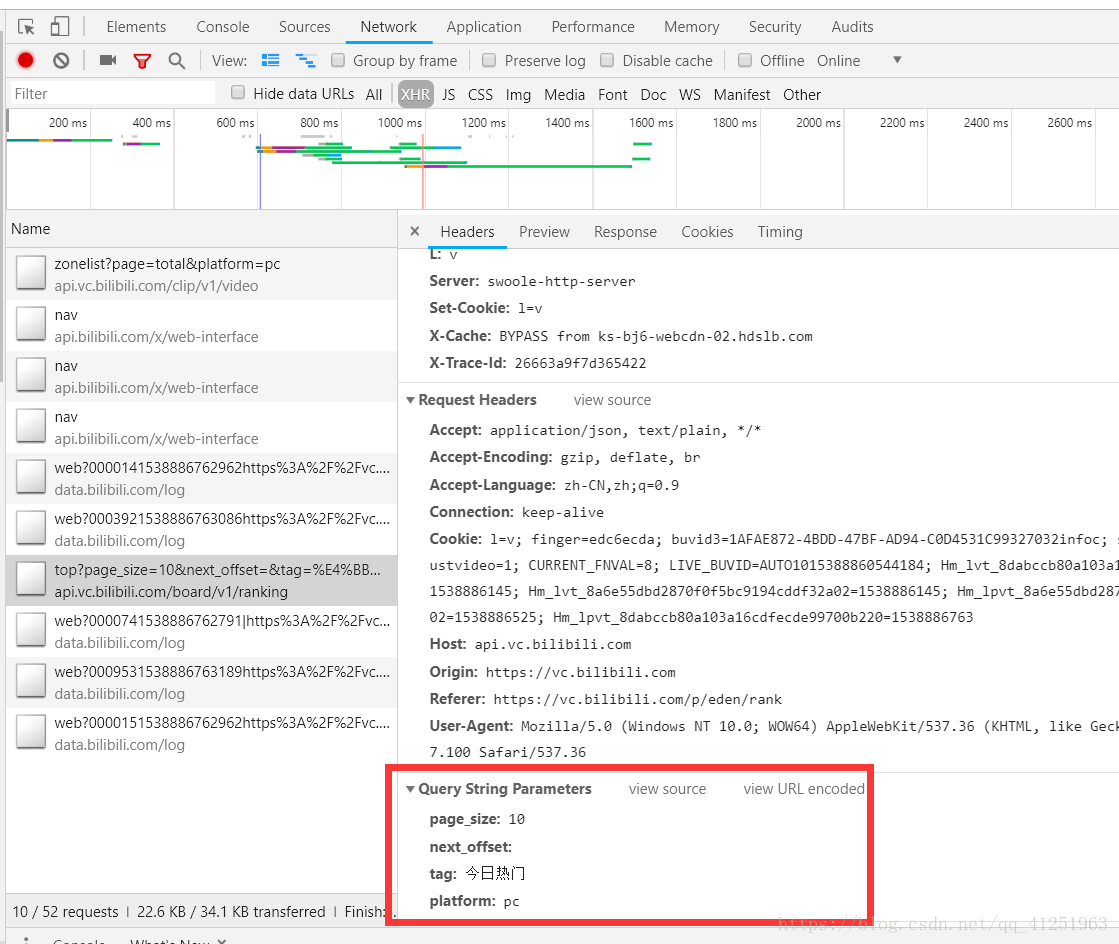The height and width of the screenshot is (944, 1119).
Task: Check Disable cache option
Action: [607, 61]
